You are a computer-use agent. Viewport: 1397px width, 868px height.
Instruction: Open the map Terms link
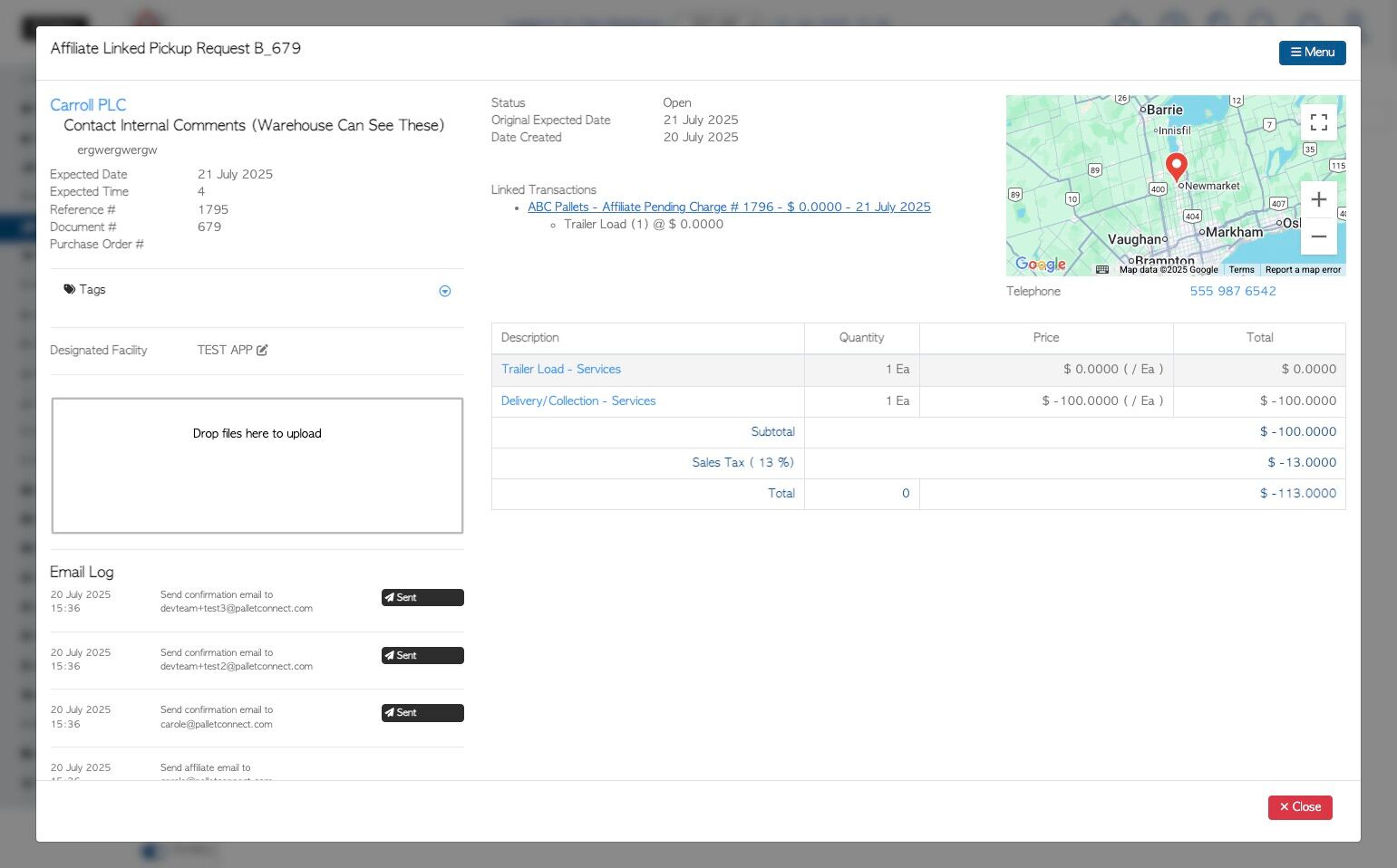1241,269
